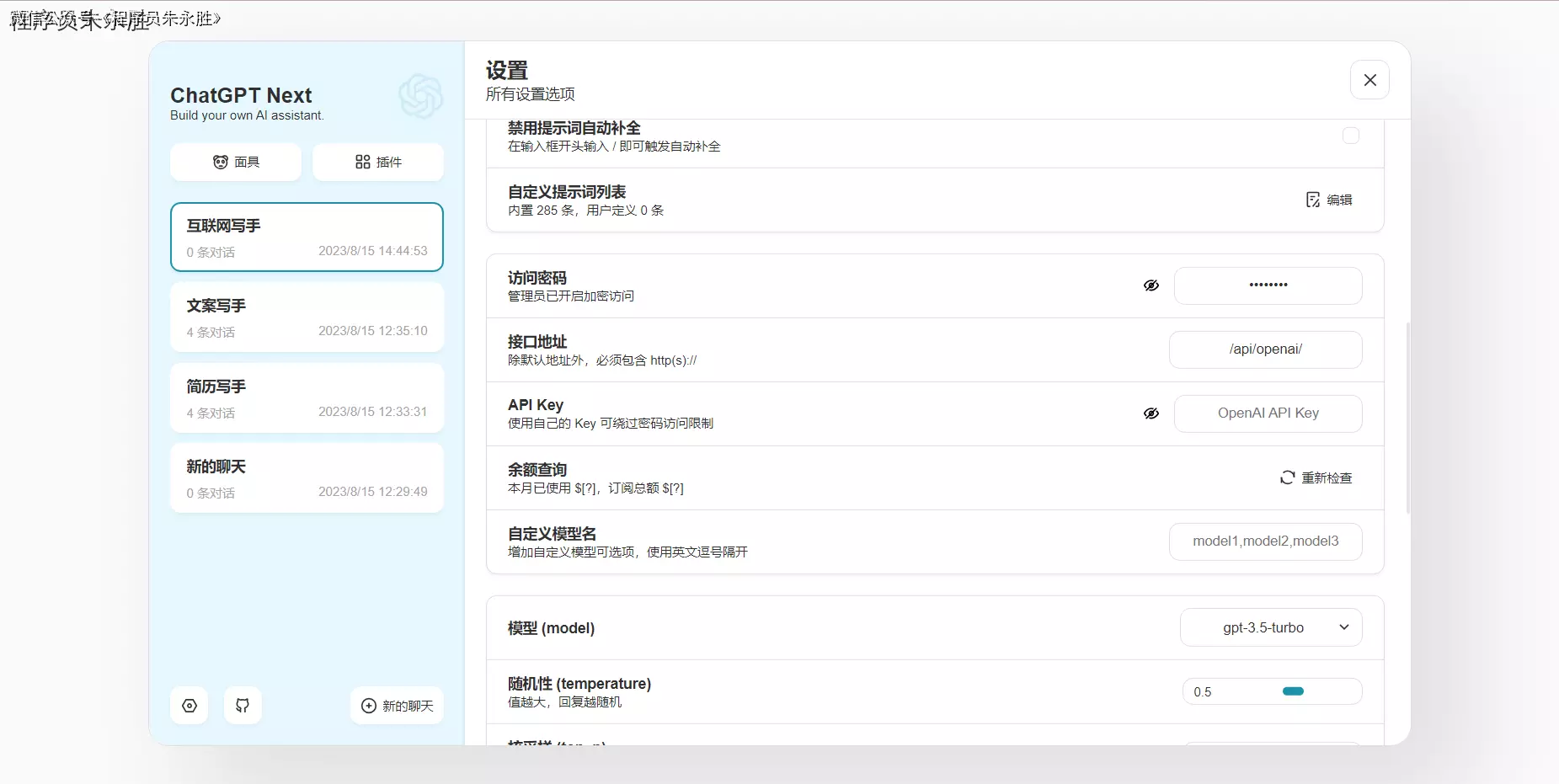The width and height of the screenshot is (1559, 784).
Task: Show the access password with eye icon
Action: tap(1151, 285)
